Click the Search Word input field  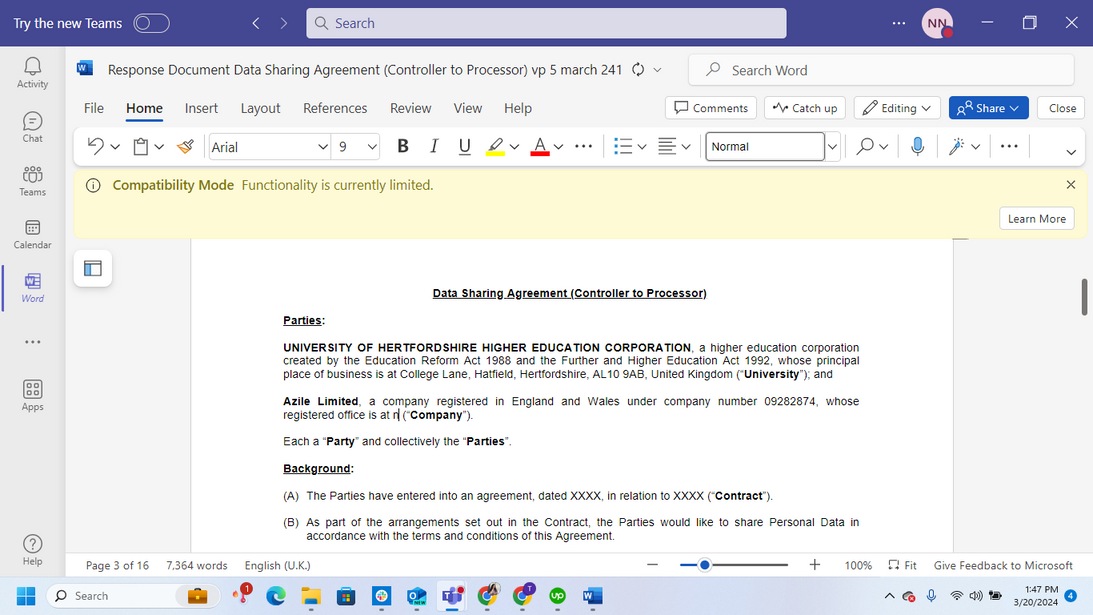tap(880, 70)
